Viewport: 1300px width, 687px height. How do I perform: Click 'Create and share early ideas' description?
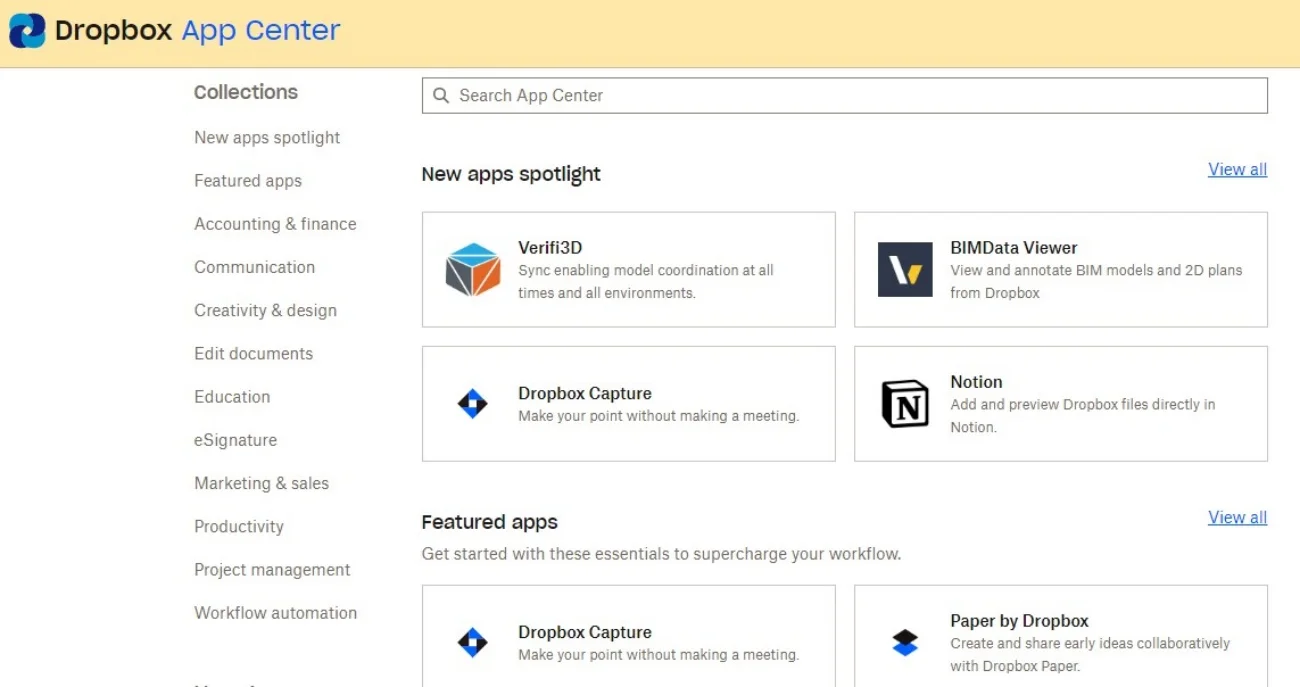tap(1090, 655)
